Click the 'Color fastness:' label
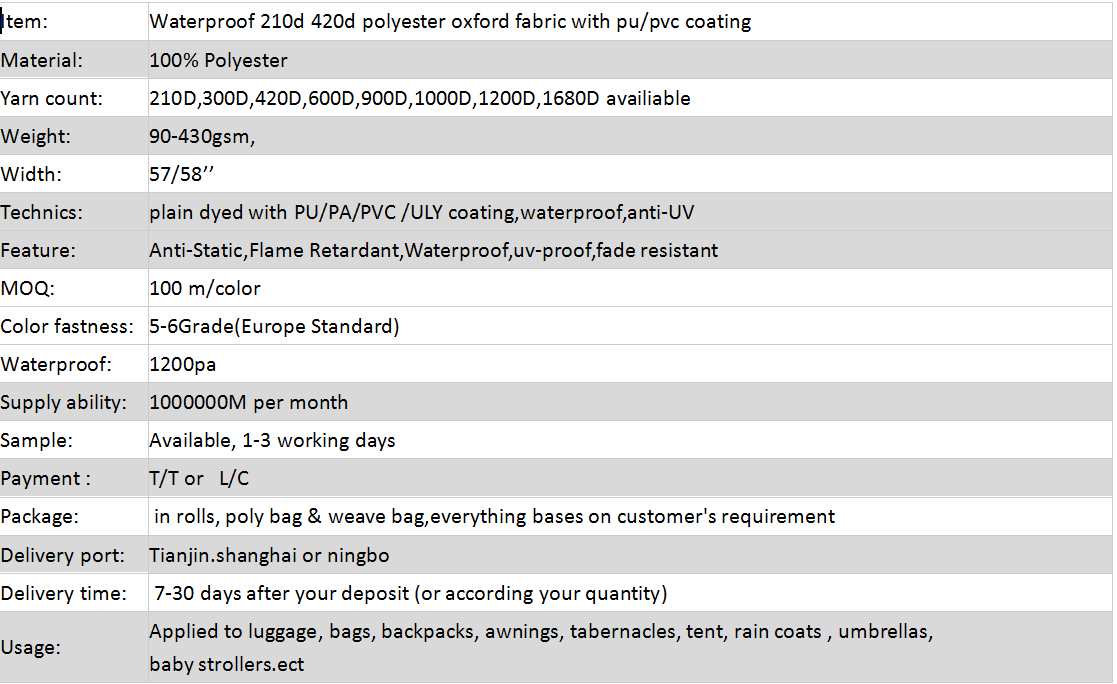This screenshot has height=684, width=1117. [67, 326]
